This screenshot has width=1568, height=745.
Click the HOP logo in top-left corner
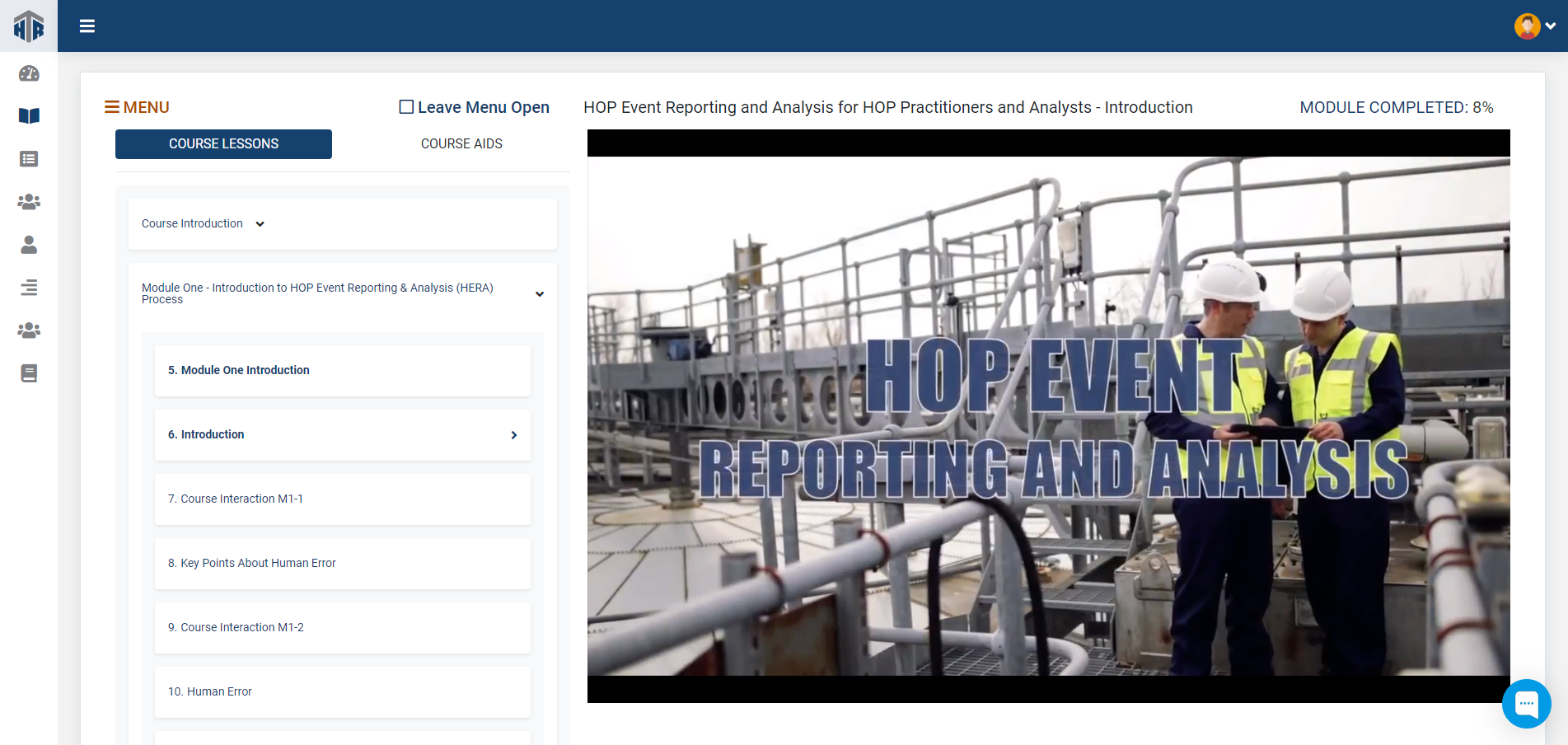(29, 26)
